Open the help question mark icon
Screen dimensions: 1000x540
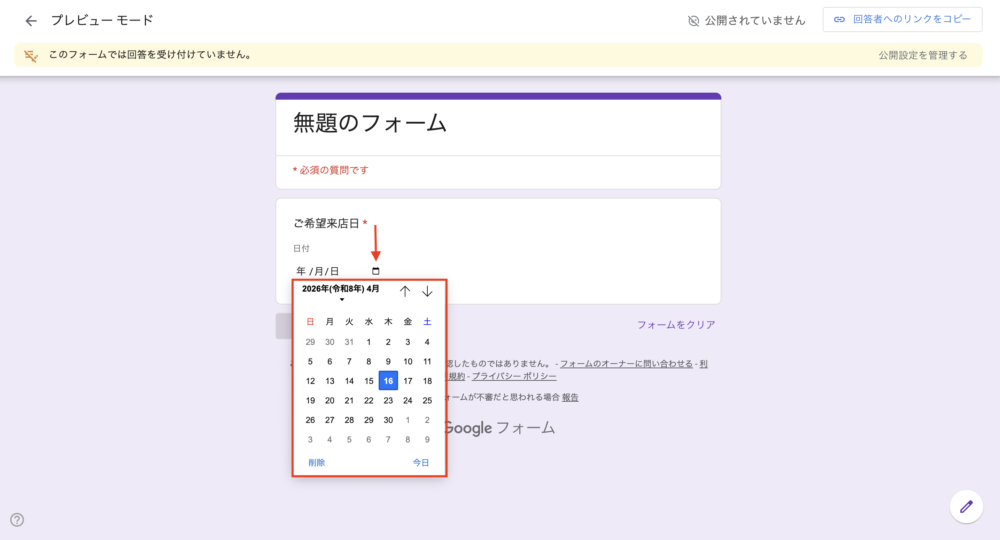(17, 520)
